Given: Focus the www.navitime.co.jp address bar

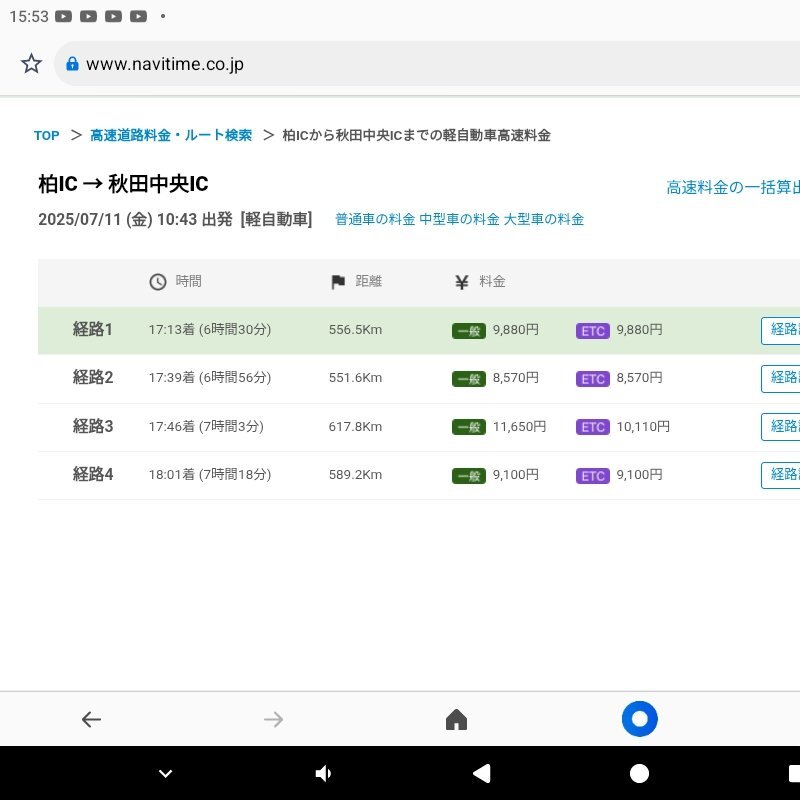Looking at the screenshot, I should (427, 64).
